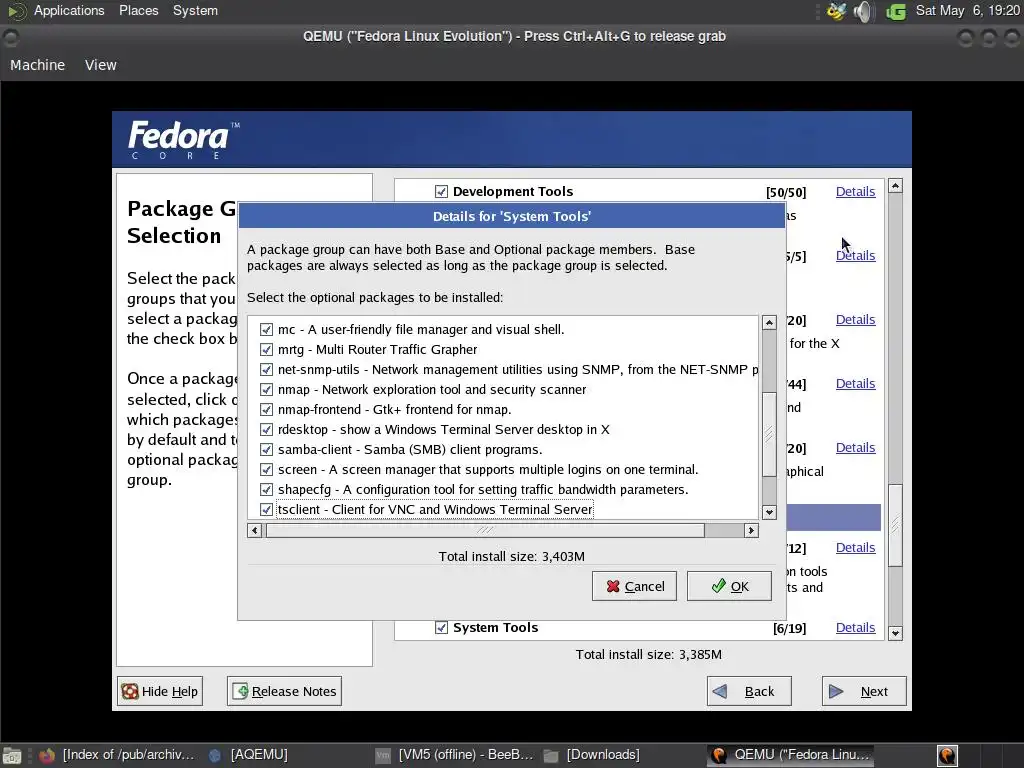The width and height of the screenshot is (1024, 768).
Task: Click the group list vertical scrollbar thumb
Action: click(x=895, y=525)
